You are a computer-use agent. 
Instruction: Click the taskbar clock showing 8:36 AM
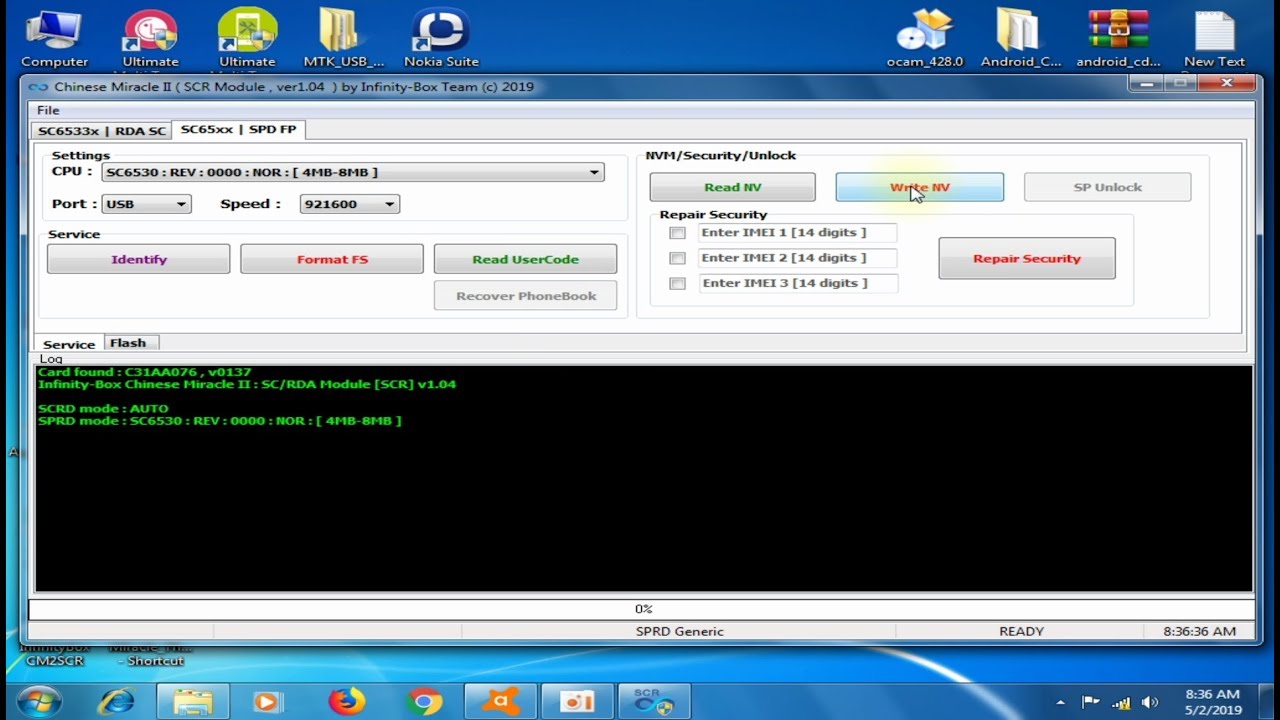1212,702
